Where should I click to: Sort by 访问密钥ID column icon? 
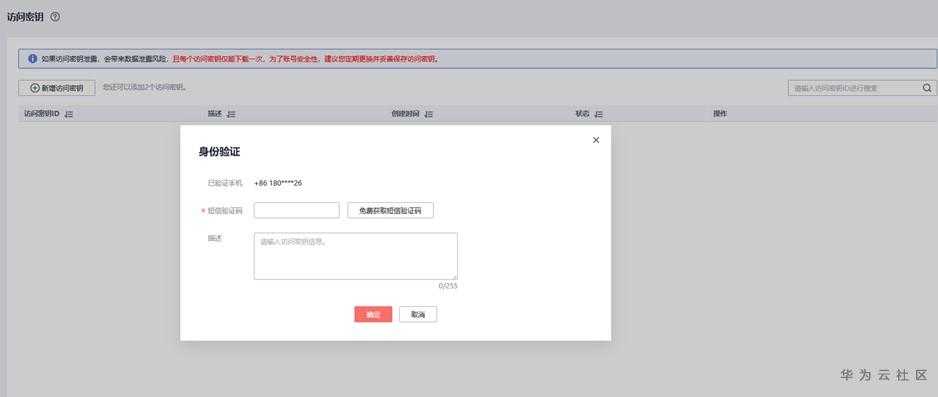tap(69, 114)
